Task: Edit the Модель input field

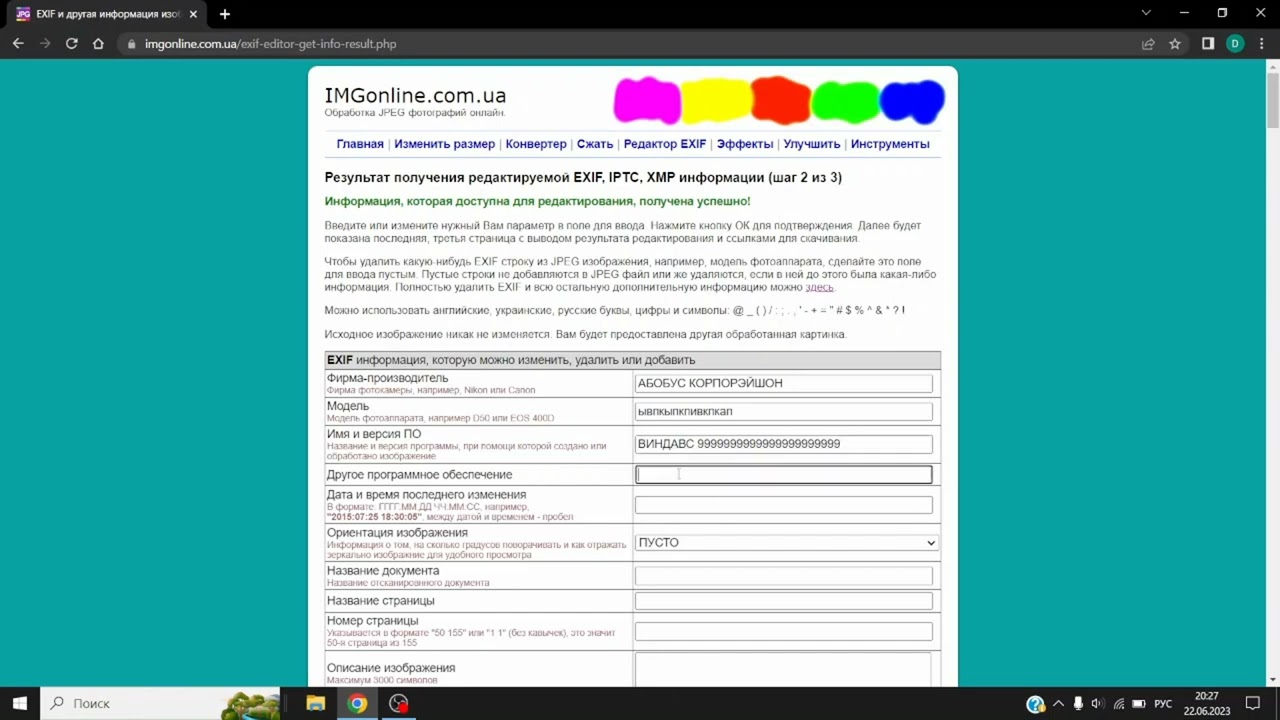Action: coord(783,411)
